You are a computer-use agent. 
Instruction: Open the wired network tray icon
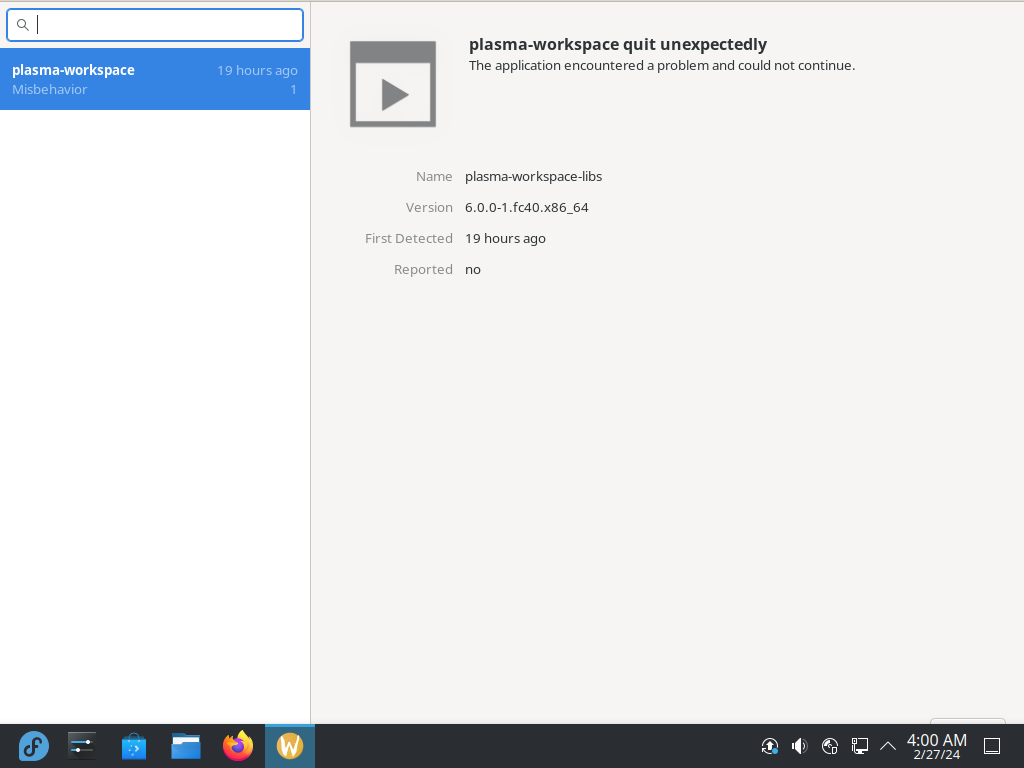pyautogui.click(x=859, y=746)
